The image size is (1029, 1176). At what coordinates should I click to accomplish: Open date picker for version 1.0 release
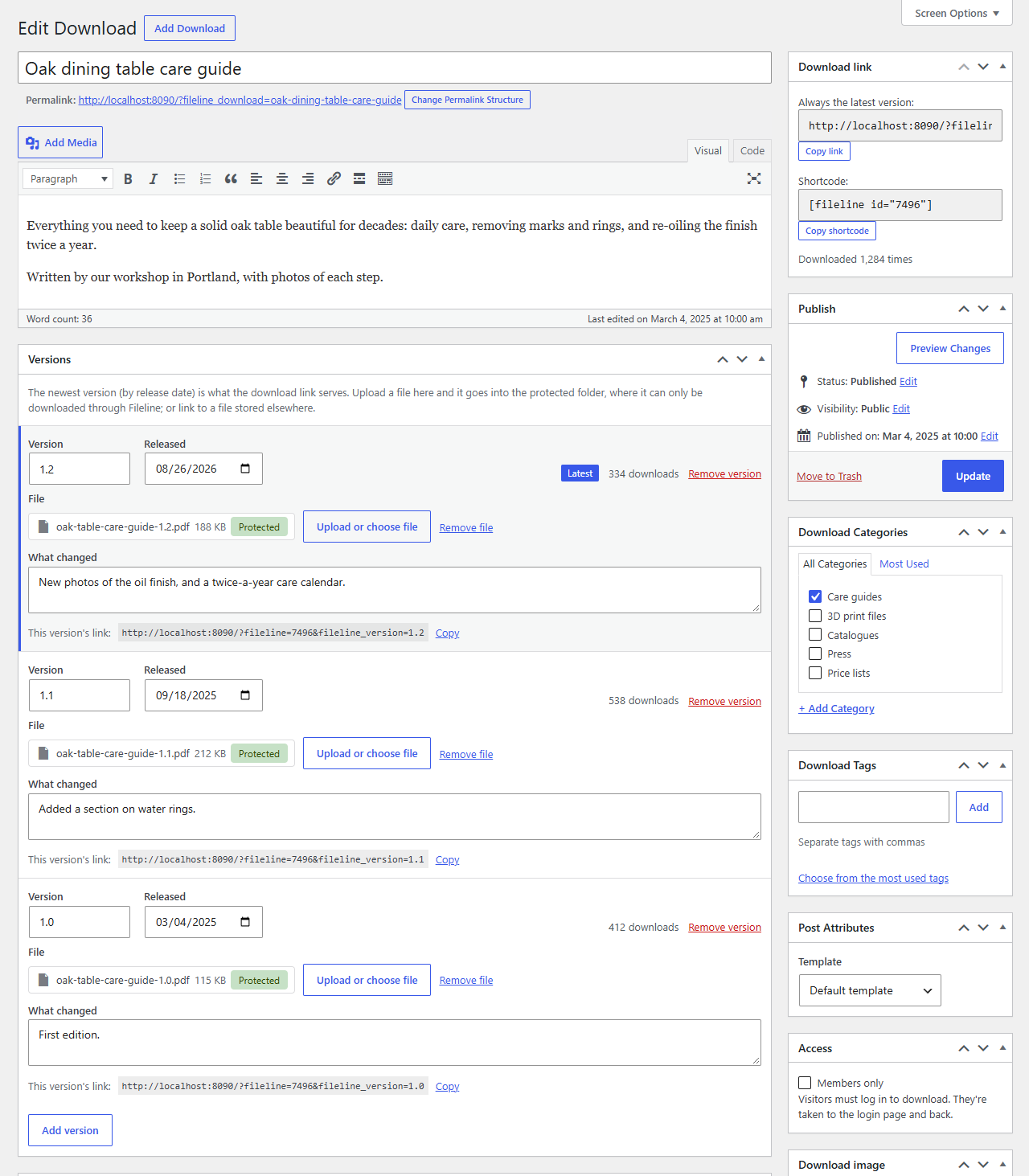tap(245, 922)
